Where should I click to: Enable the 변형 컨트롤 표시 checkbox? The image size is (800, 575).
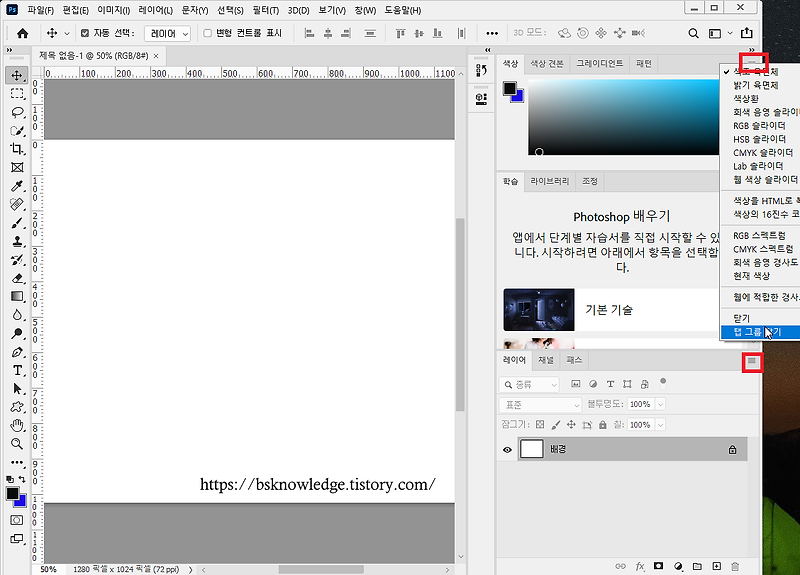[207, 33]
